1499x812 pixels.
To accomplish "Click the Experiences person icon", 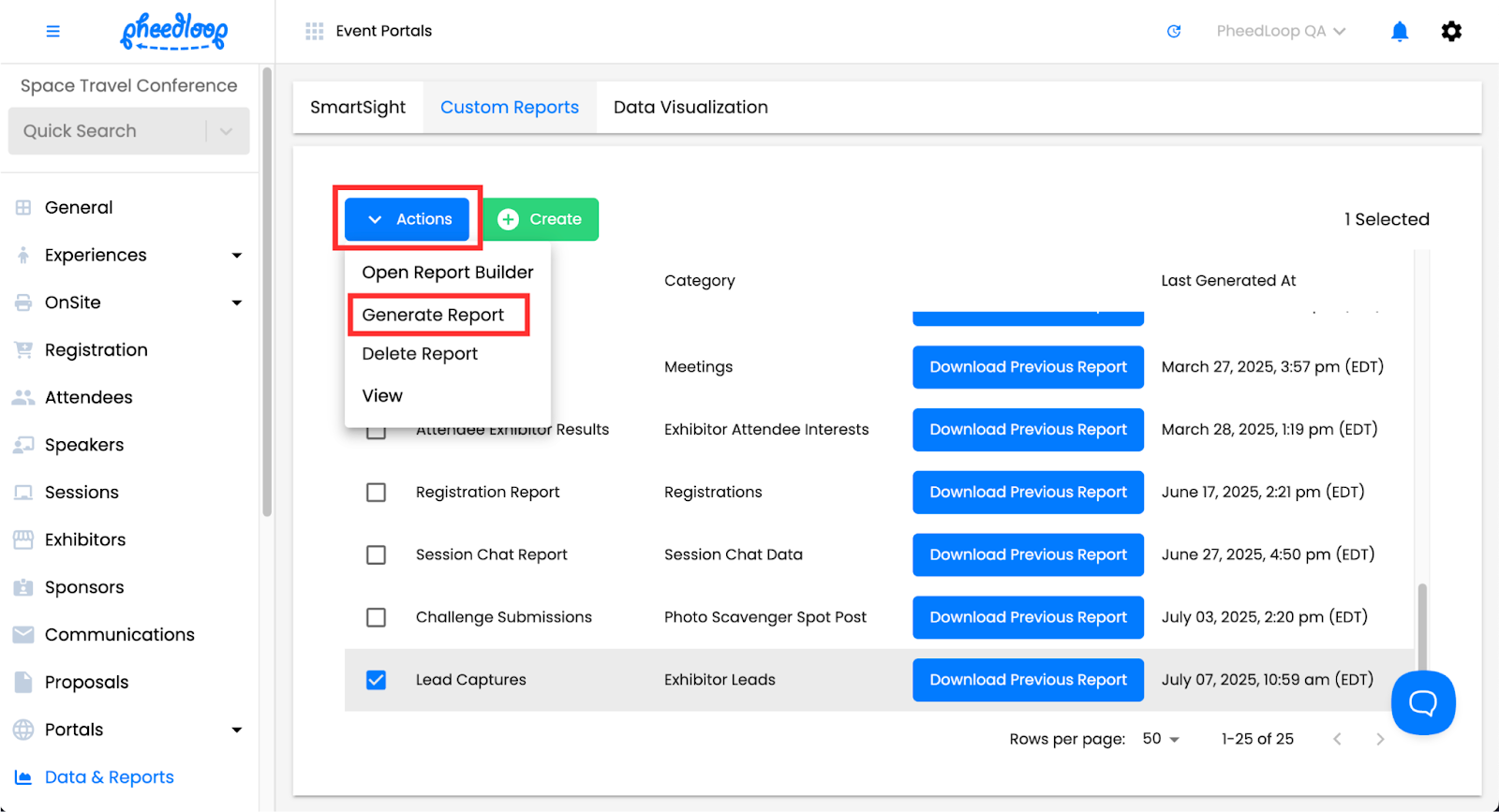I will (x=23, y=255).
